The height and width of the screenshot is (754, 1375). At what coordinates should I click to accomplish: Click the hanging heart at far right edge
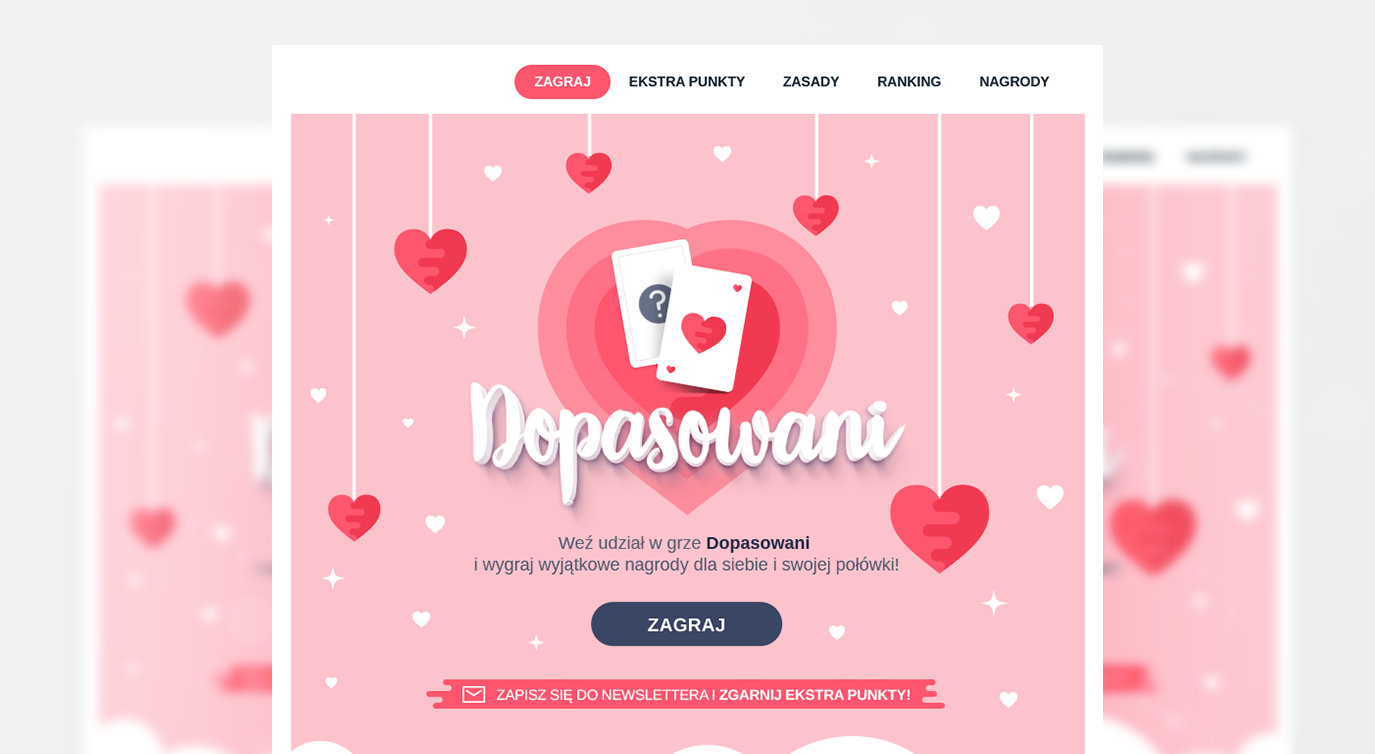tap(1031, 323)
